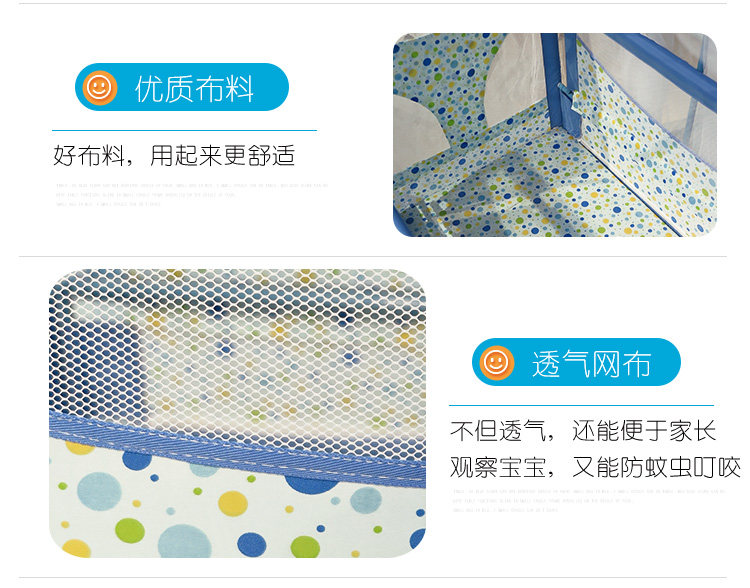Screen dimensions: 750x588
Task: Click the blue stitched trim in mesh photo
Action: 237,449
